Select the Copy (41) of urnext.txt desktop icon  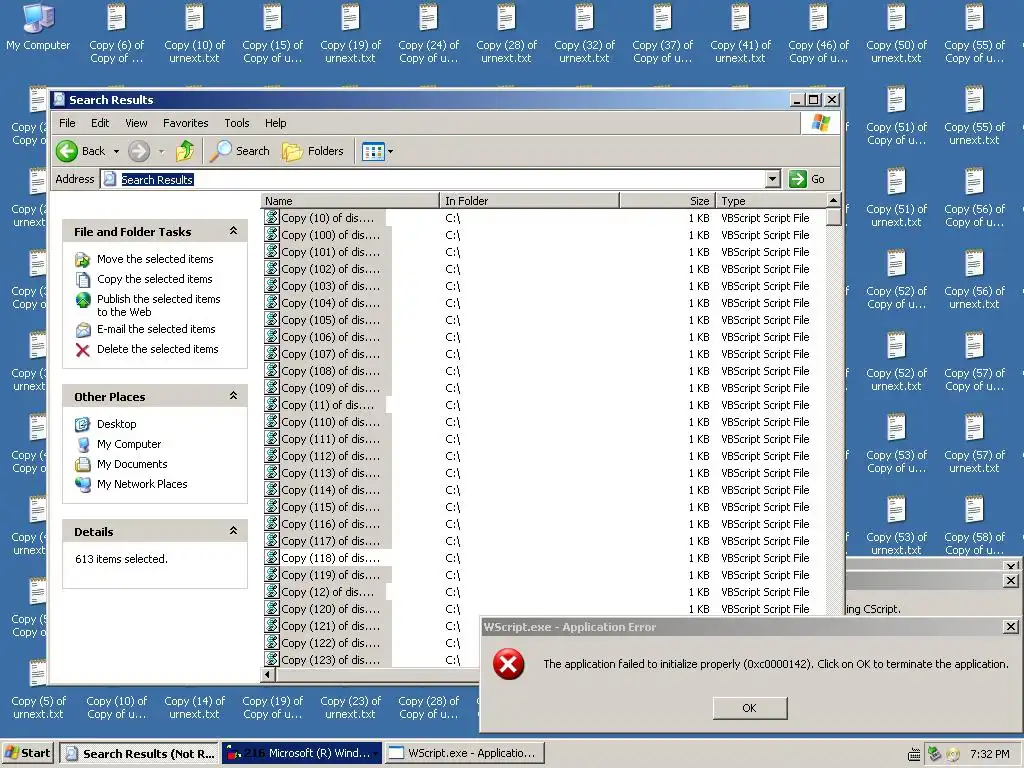point(740,34)
